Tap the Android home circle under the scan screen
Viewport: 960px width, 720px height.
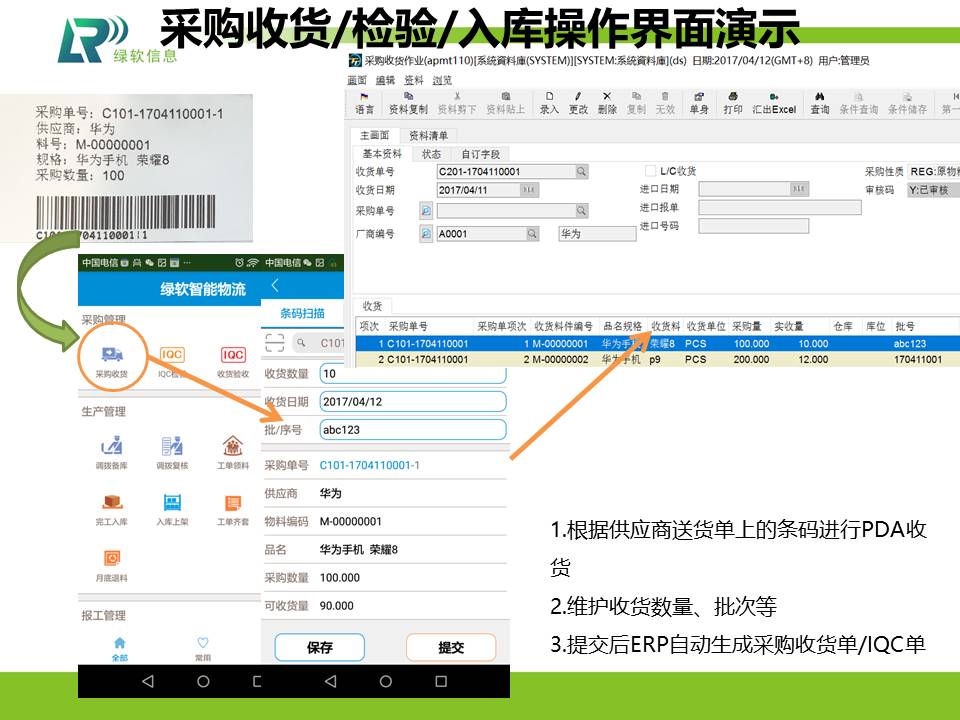[386, 681]
